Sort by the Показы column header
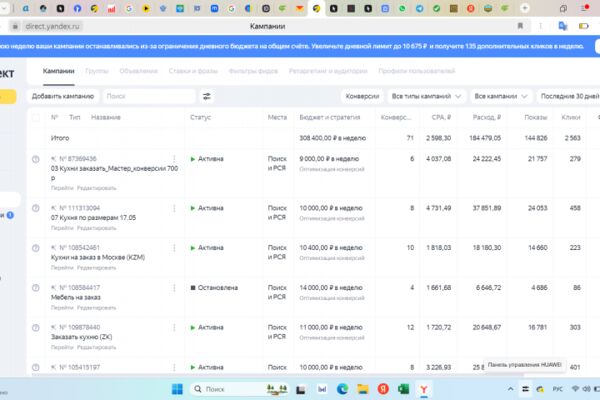 [536, 118]
